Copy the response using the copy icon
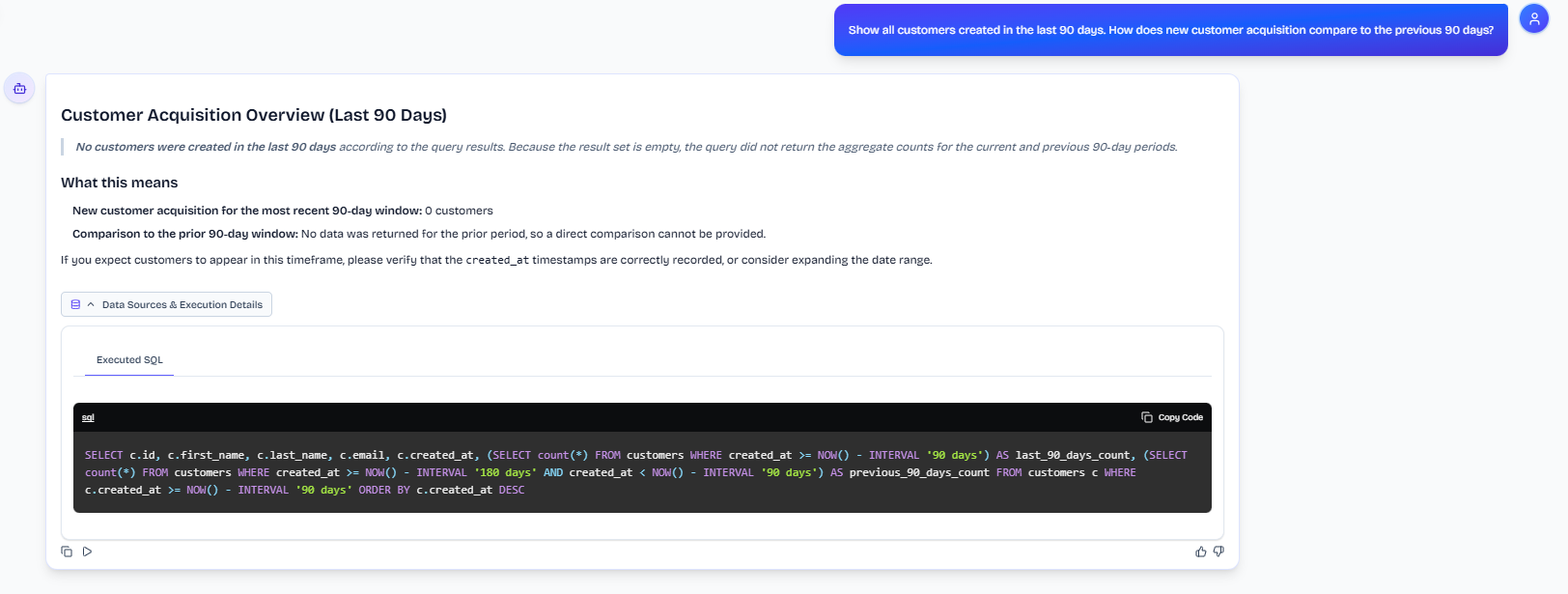 point(67,552)
